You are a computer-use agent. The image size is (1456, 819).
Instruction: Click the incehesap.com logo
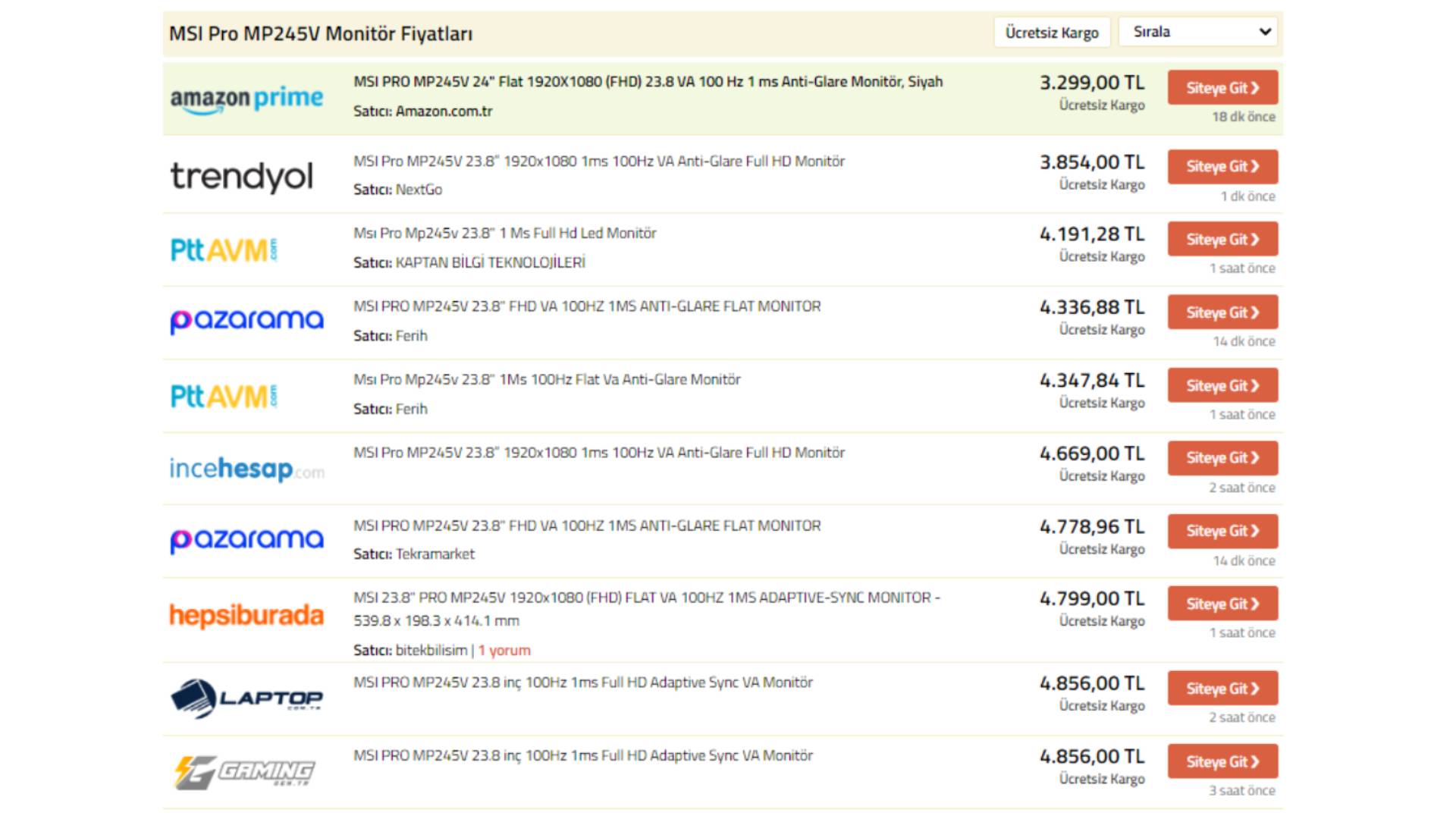click(x=246, y=469)
